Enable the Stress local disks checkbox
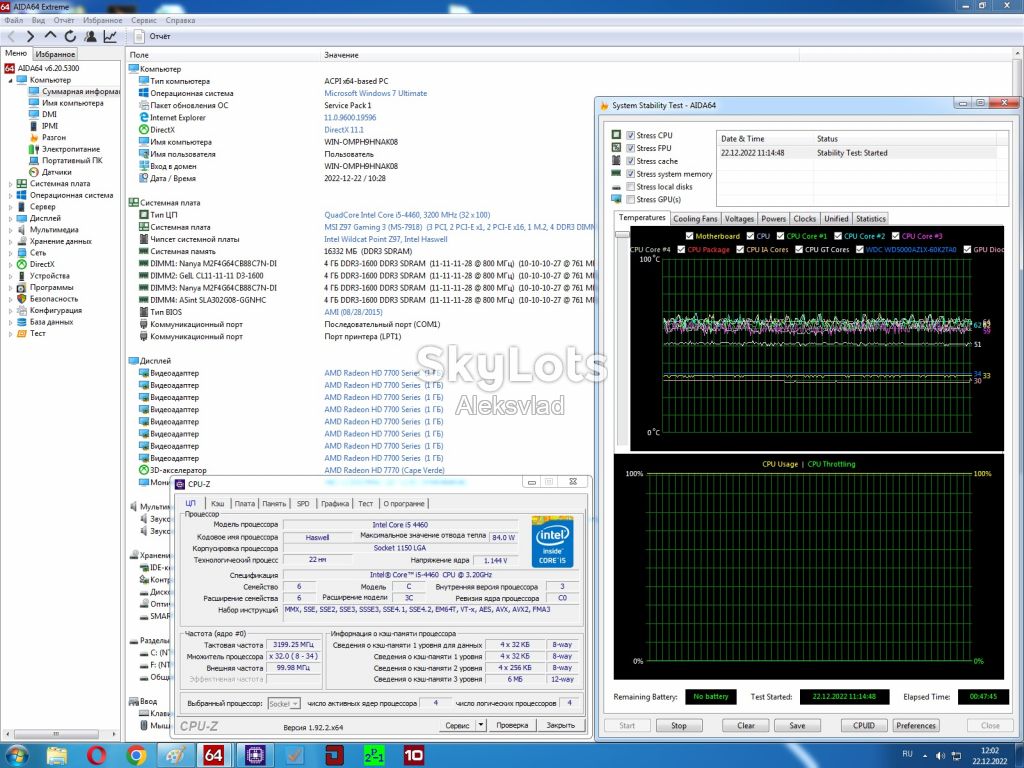 pyautogui.click(x=630, y=187)
